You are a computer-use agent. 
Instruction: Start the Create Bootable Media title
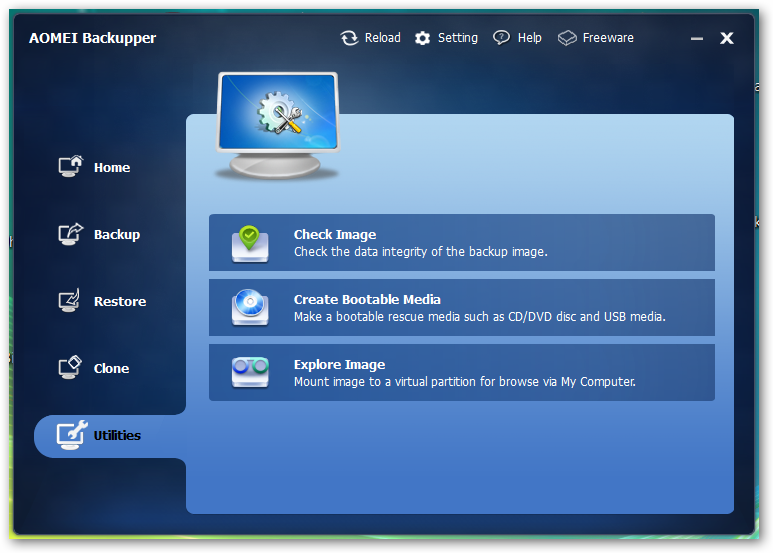coord(367,299)
